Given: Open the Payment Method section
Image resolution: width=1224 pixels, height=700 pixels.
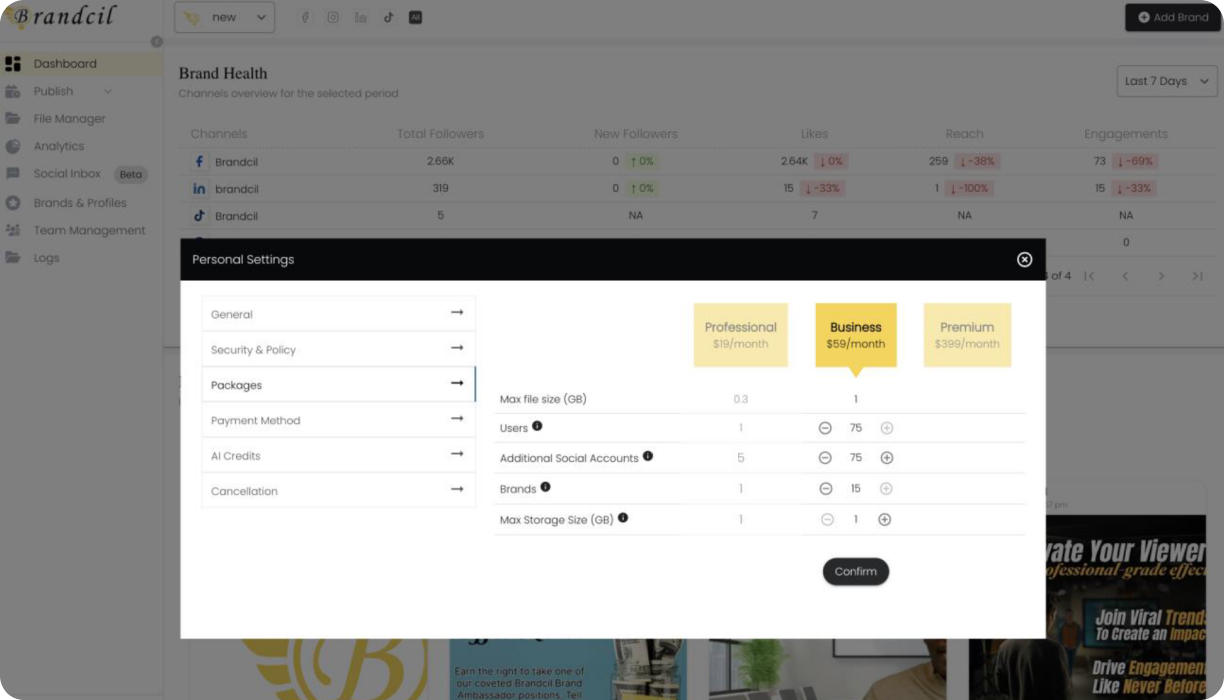Looking at the screenshot, I should pyautogui.click(x=338, y=420).
